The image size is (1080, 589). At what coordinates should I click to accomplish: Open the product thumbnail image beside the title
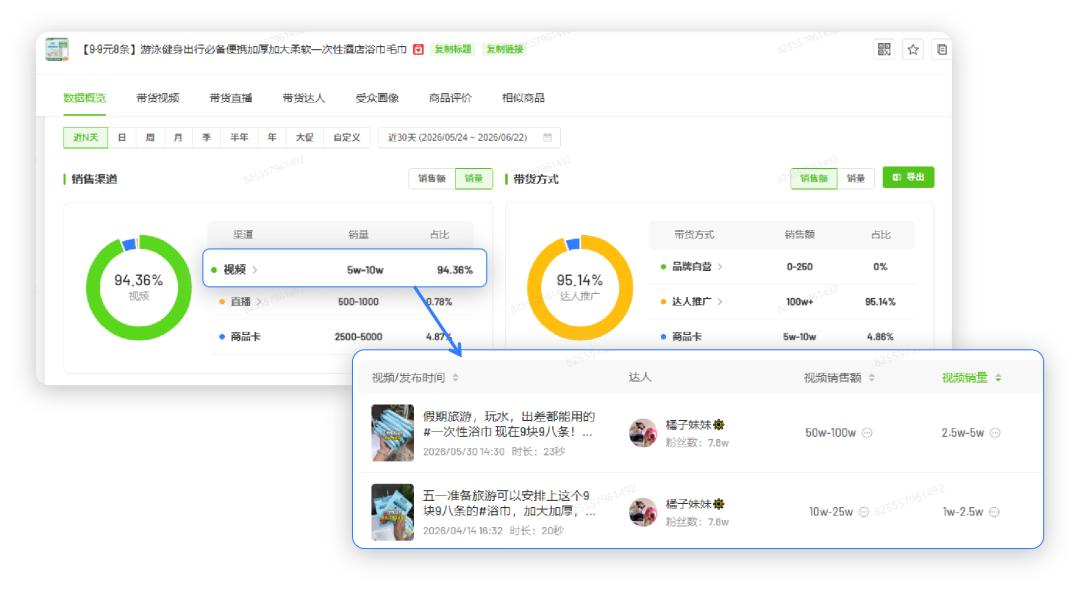tap(57, 49)
